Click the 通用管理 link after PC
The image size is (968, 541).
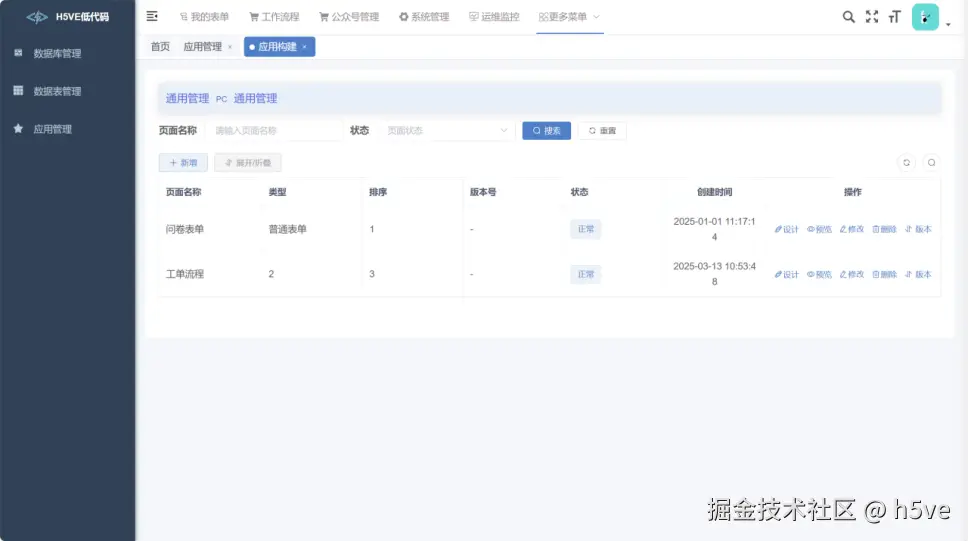click(x=255, y=98)
